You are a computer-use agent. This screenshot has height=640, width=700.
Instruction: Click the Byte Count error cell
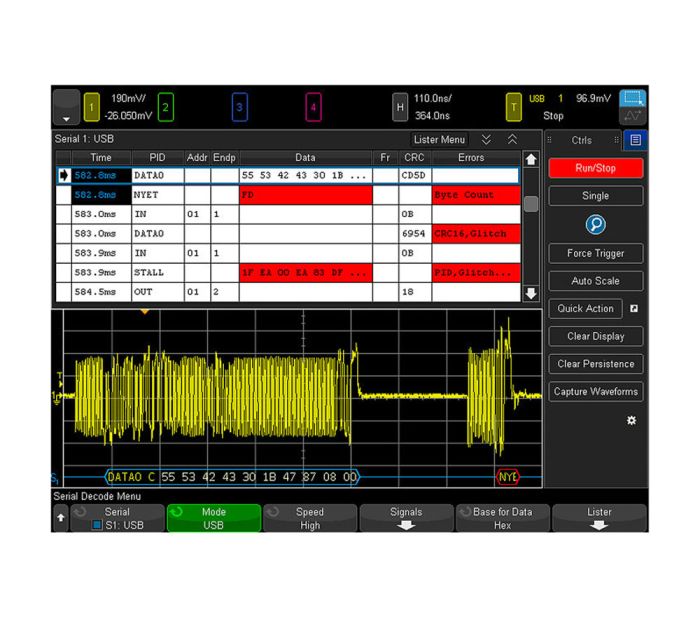(x=476, y=195)
